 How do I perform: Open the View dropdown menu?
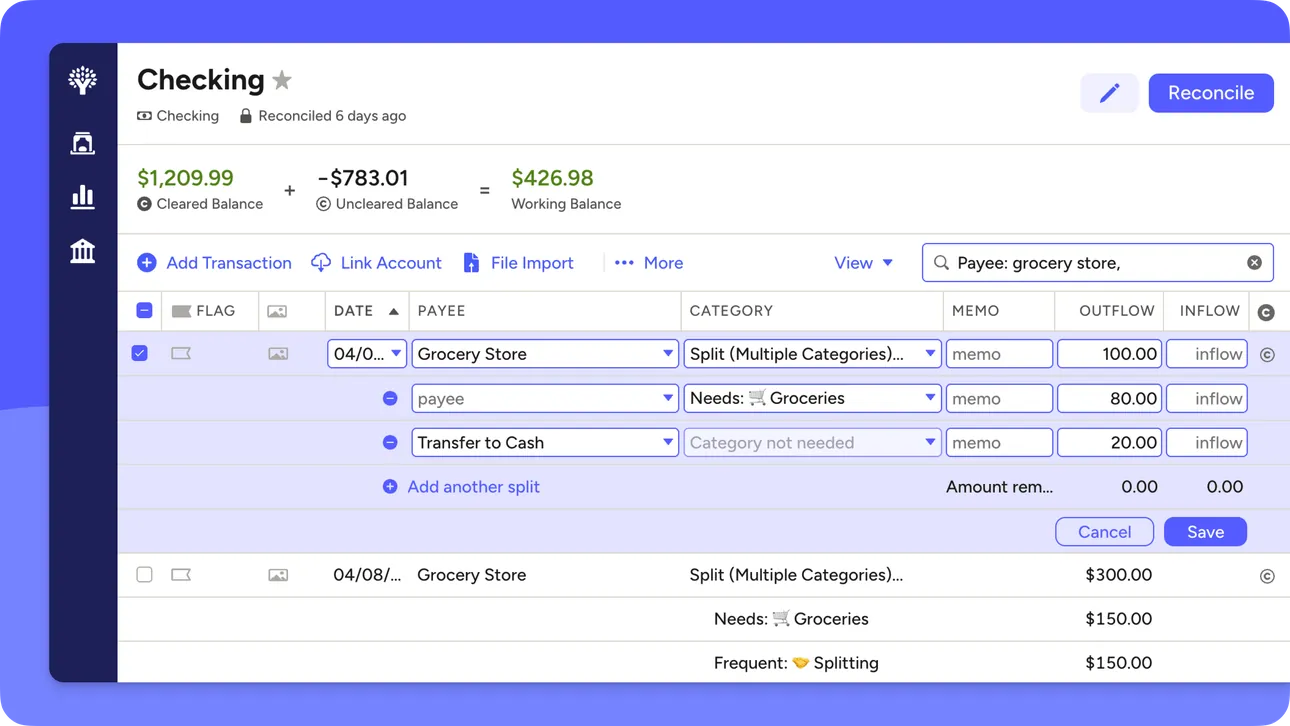pos(863,263)
